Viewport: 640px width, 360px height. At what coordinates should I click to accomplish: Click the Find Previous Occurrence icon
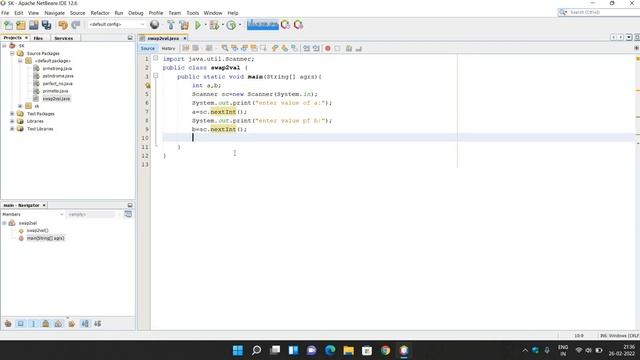point(234,49)
